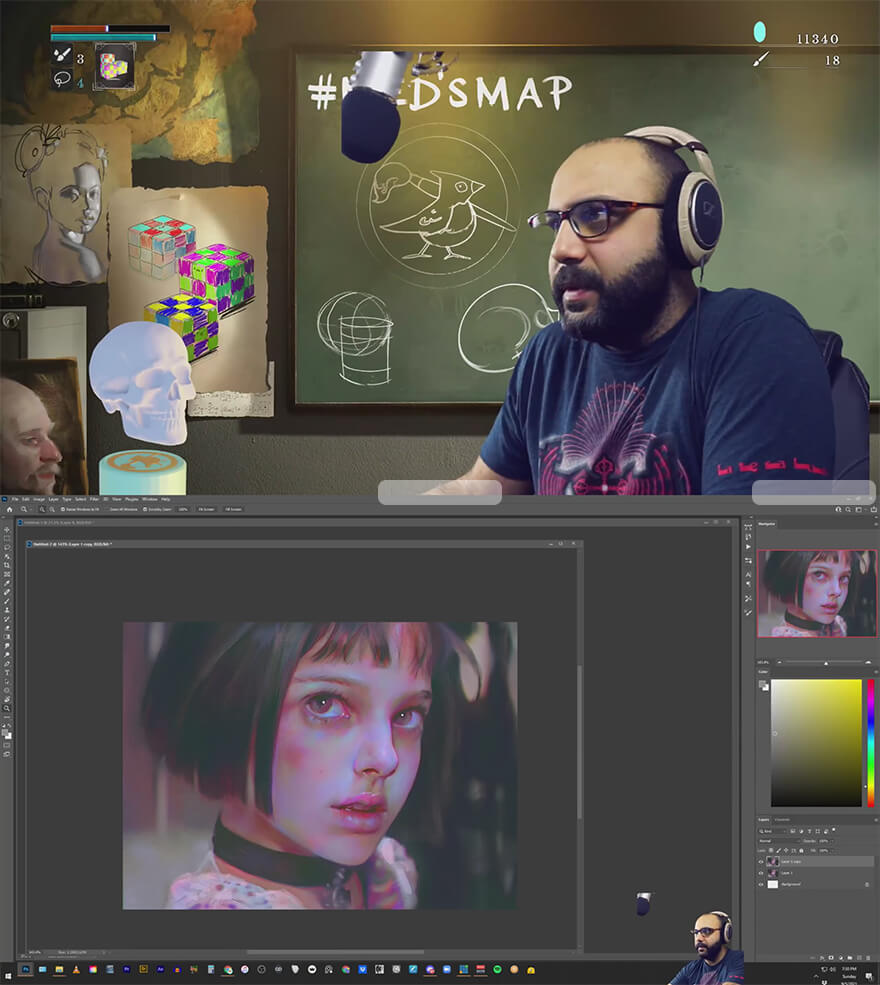Toggle the Zoom All Windows checkbox

107,509
